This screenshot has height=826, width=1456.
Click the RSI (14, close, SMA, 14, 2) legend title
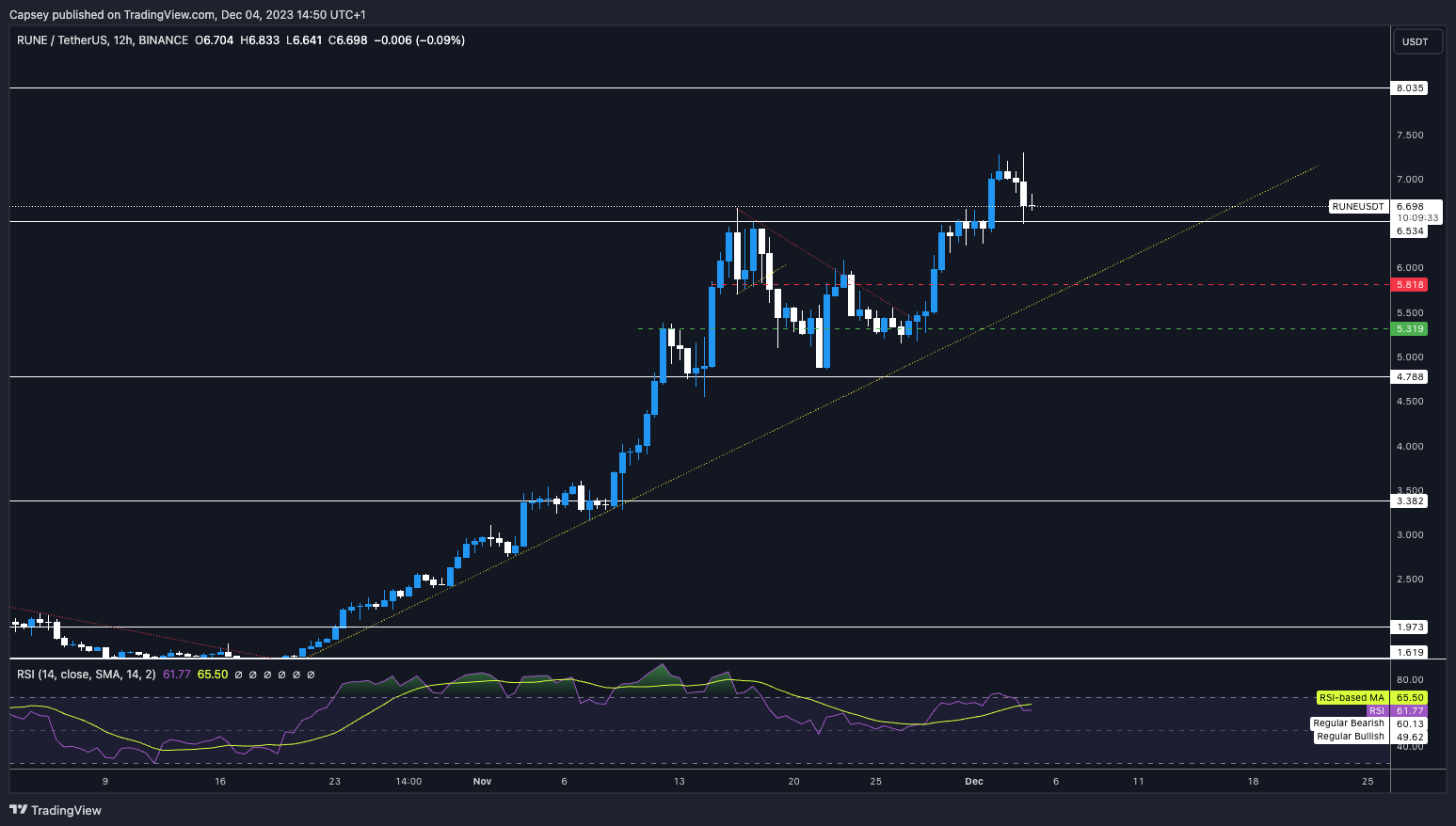(x=87, y=675)
